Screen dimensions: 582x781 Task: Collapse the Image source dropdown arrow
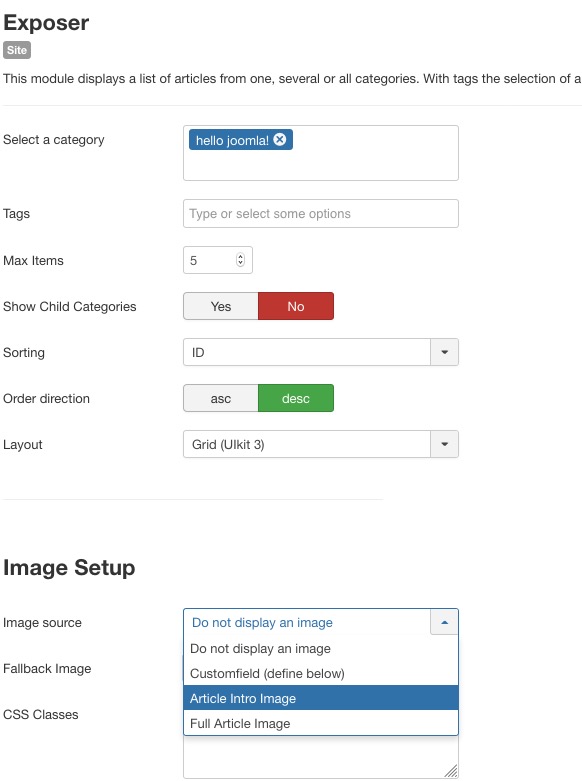(444, 622)
